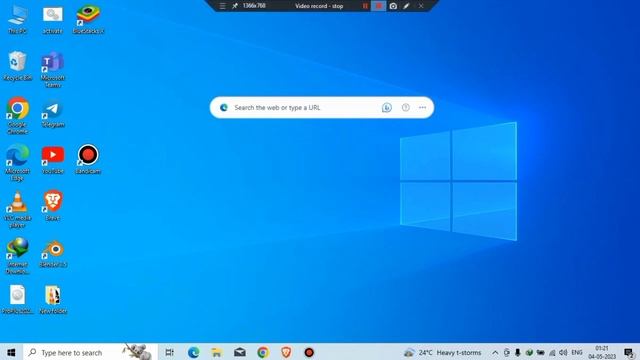Open the notification action center

tap(629, 353)
